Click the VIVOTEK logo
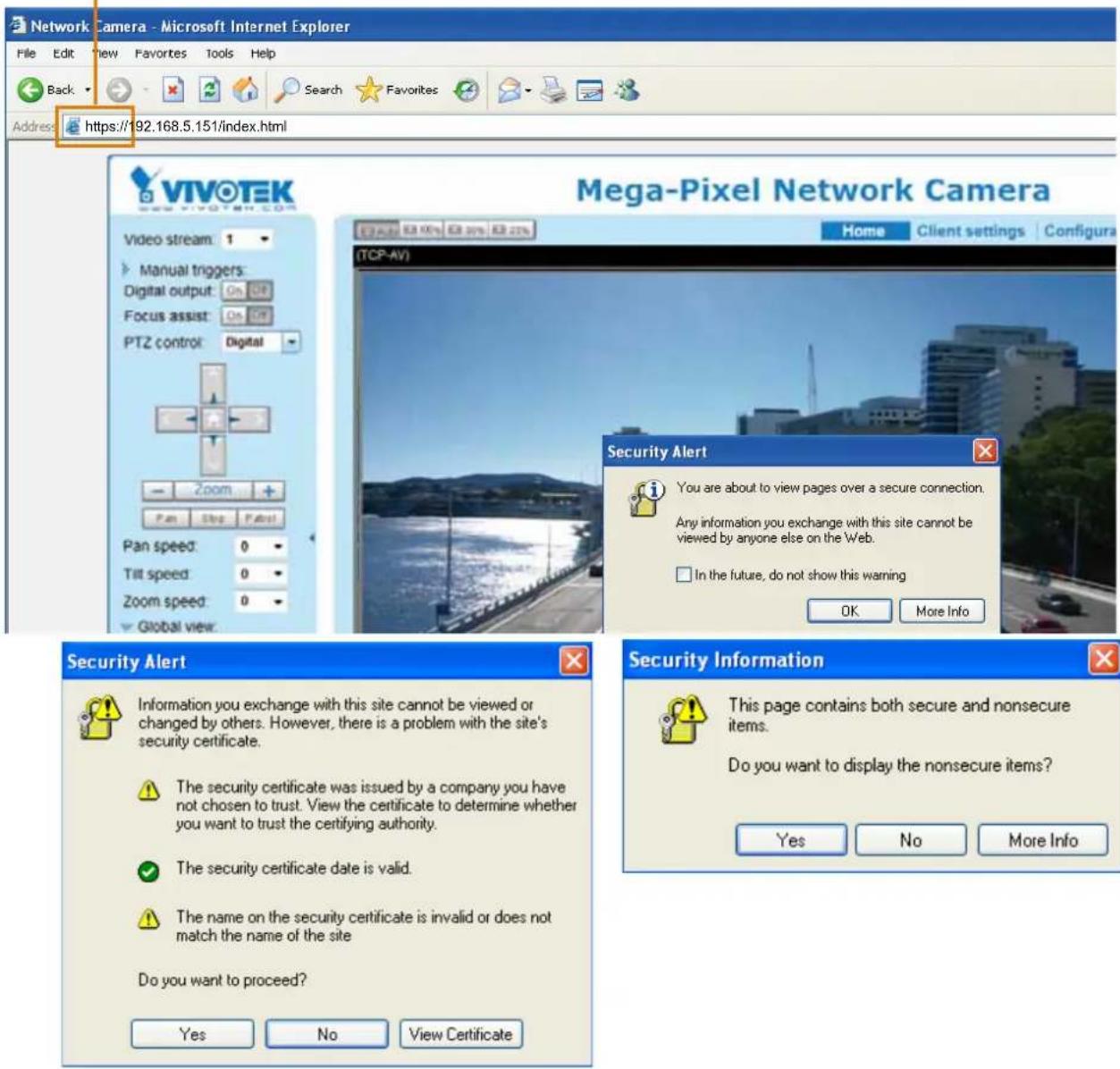Viewport: 1120px width, 1069px height. coord(212,189)
